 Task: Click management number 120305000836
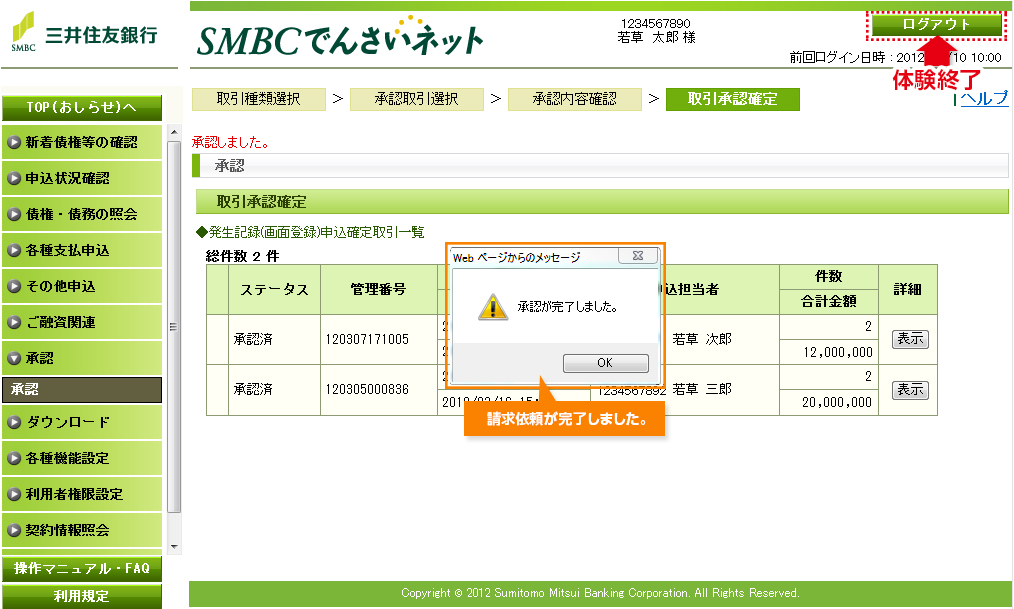367,389
